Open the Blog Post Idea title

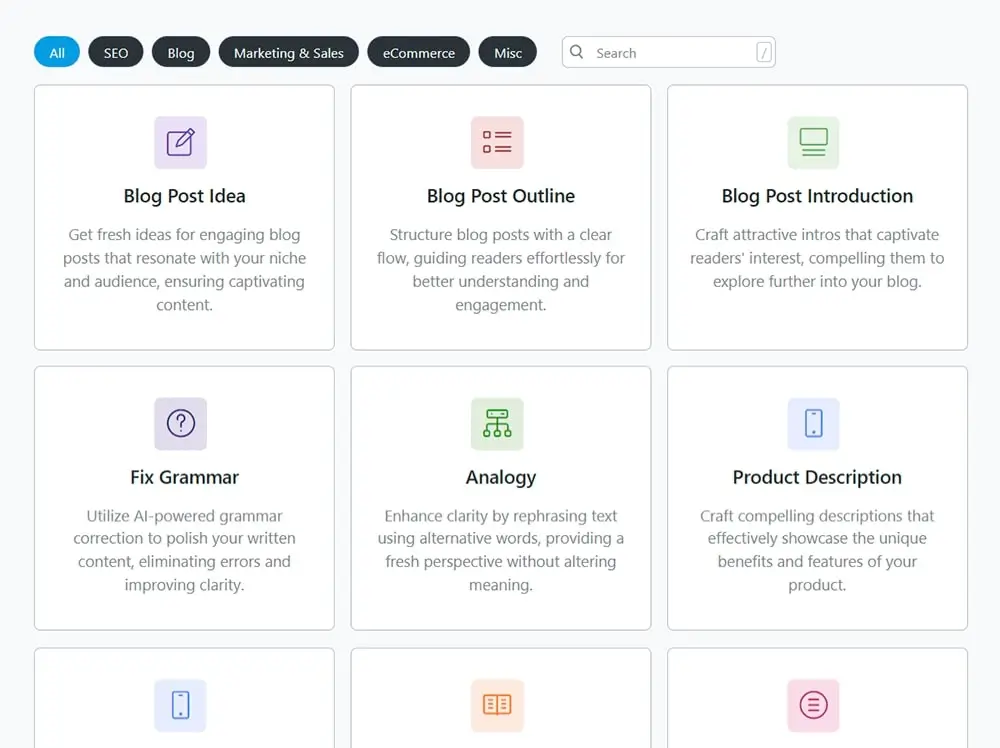coord(184,196)
